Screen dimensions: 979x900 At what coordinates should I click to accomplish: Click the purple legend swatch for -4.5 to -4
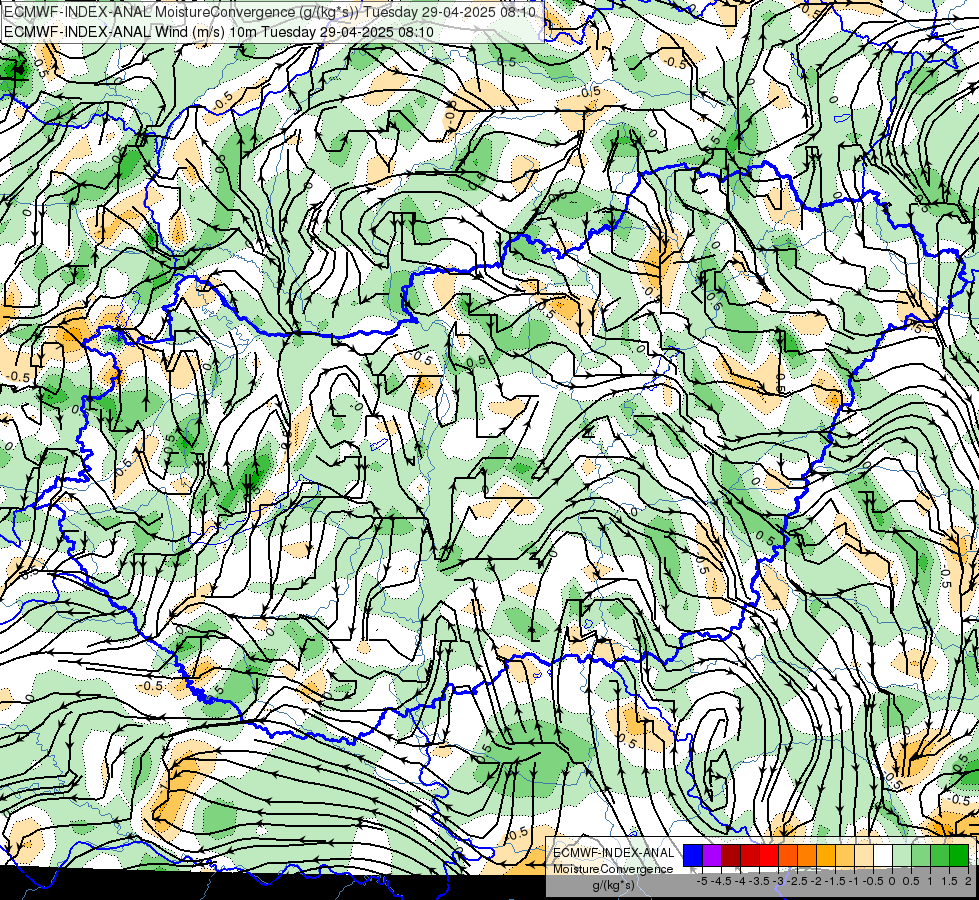pos(712,855)
